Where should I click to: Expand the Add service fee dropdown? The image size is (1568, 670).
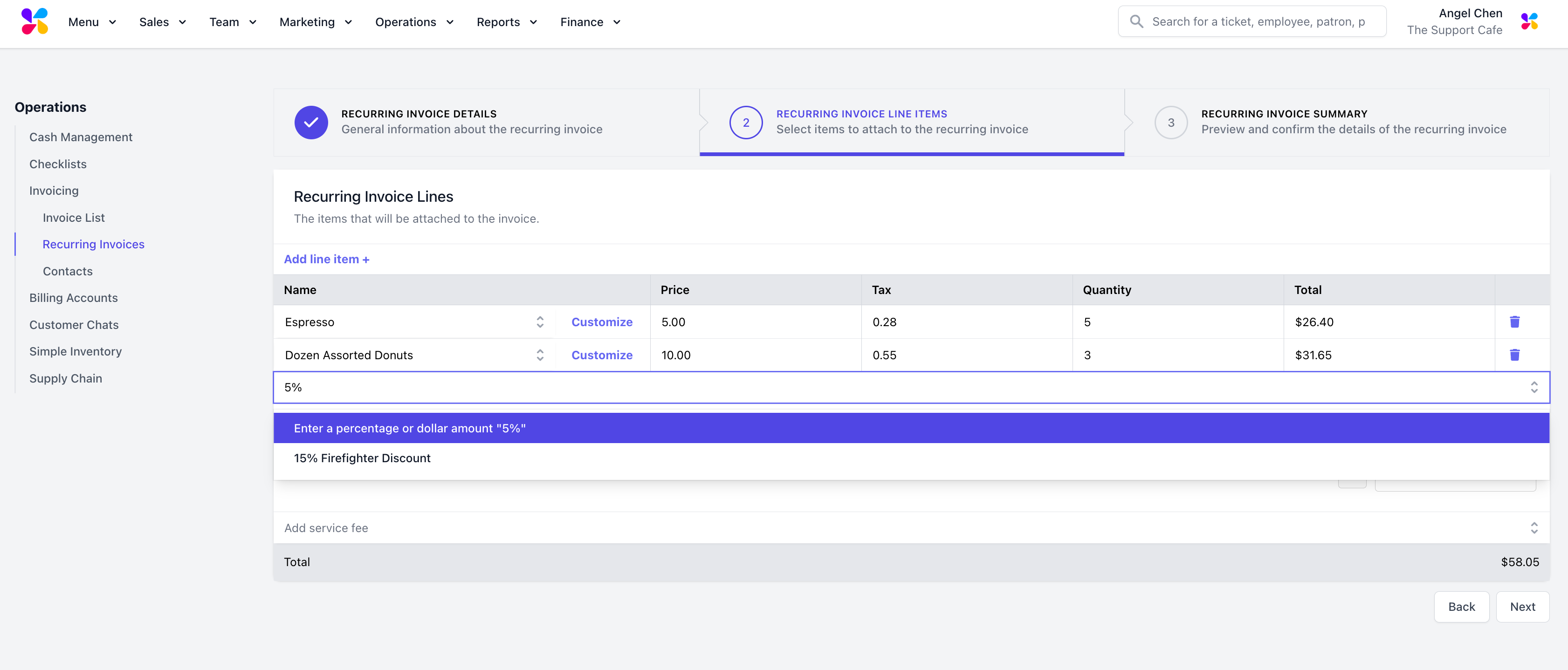pos(1534,528)
